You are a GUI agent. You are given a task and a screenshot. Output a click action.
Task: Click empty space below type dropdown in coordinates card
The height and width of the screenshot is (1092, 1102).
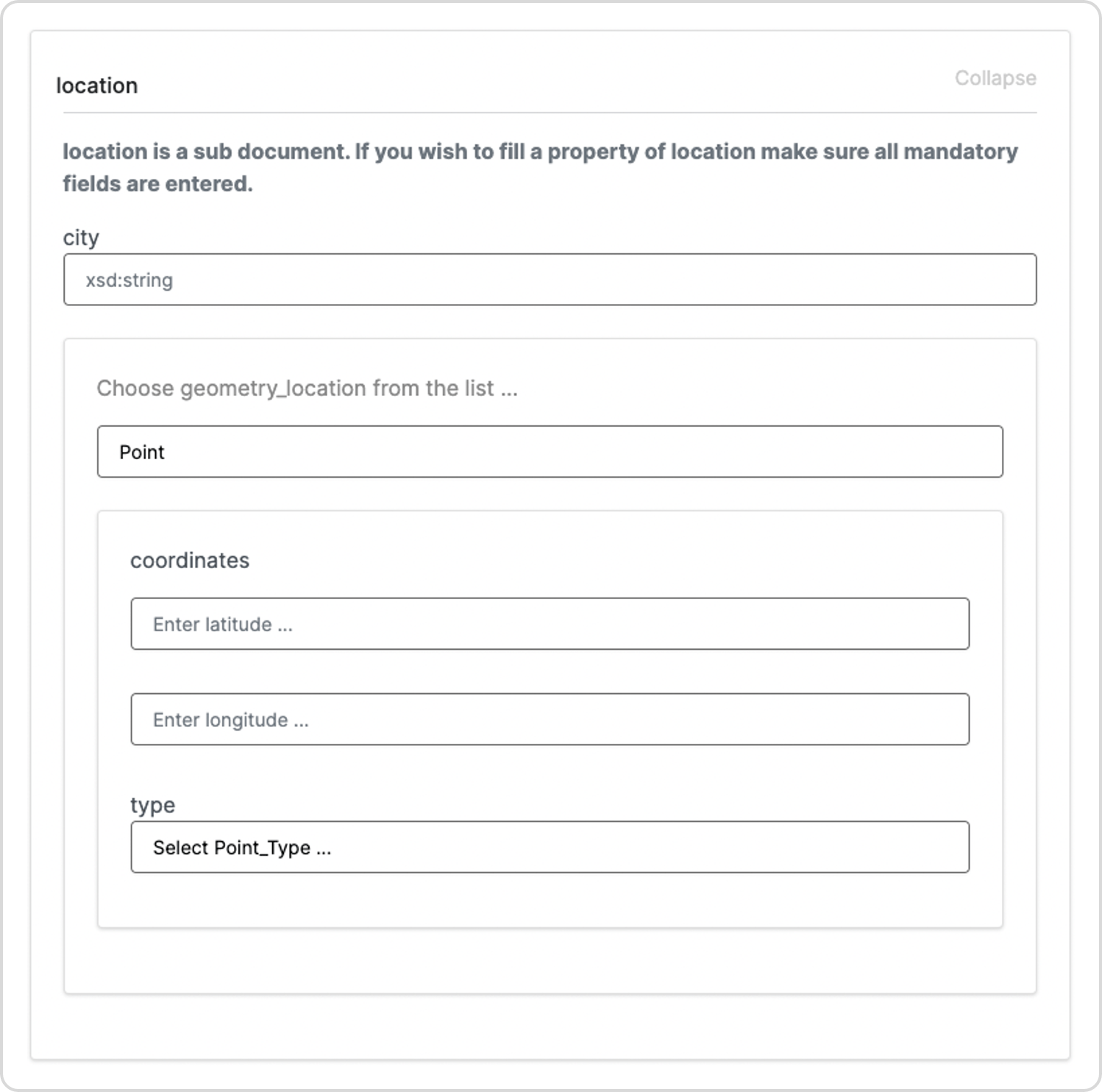point(550,900)
